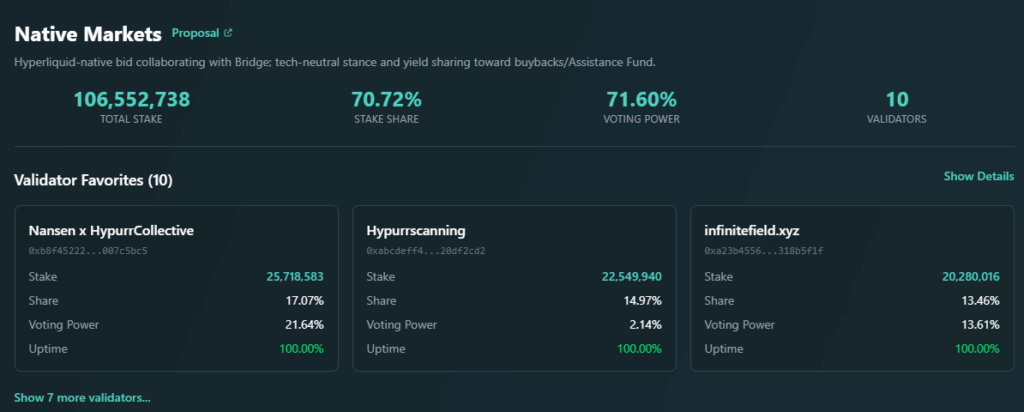Click the 71.60% voting power figure

coord(641,99)
